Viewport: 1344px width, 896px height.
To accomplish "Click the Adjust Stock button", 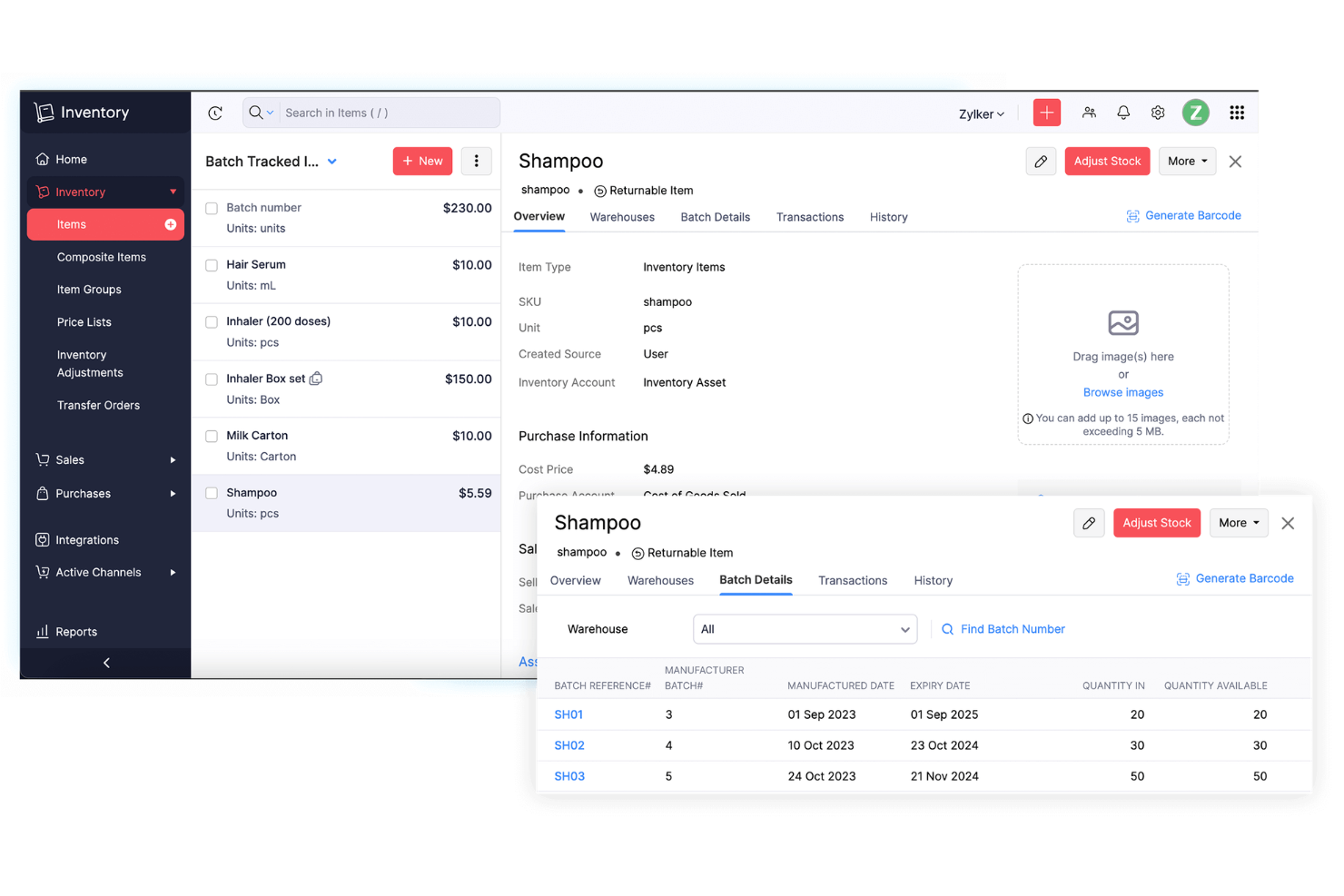I will [x=1156, y=522].
